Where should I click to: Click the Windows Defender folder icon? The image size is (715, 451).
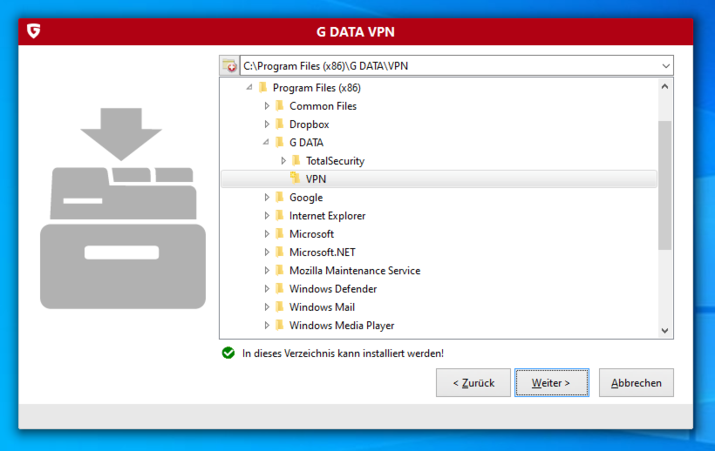280,288
